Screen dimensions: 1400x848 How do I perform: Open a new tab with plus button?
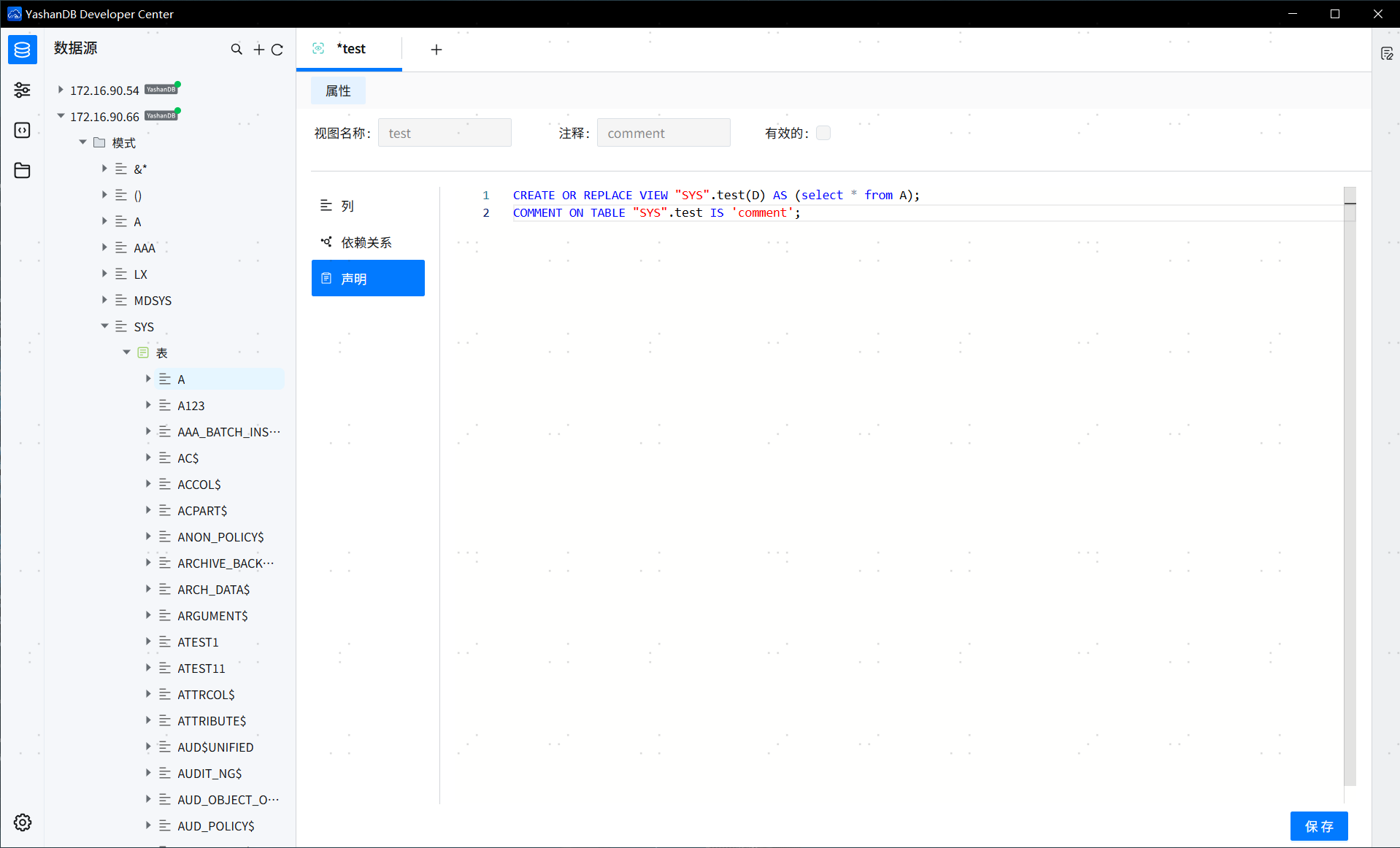coord(436,49)
